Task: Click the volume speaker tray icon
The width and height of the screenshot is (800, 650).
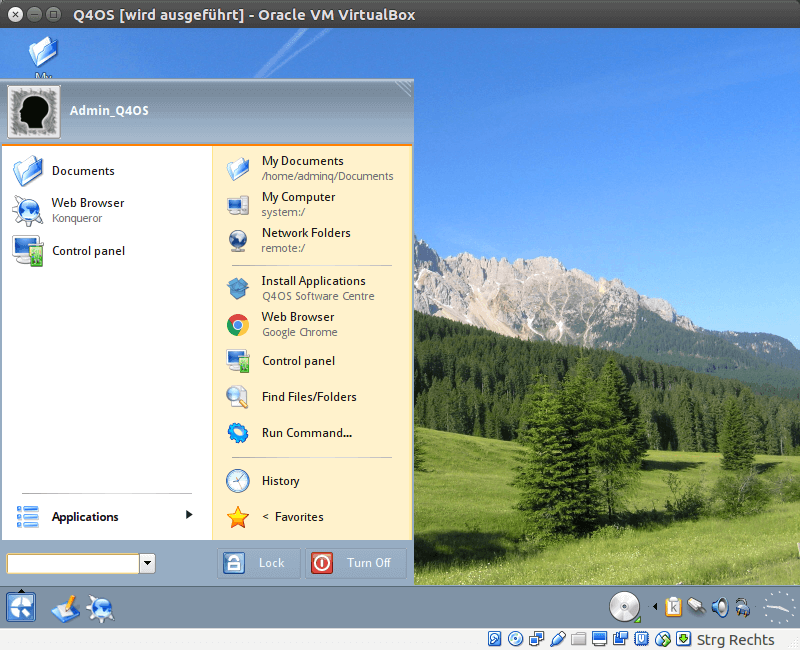Action: coord(719,607)
